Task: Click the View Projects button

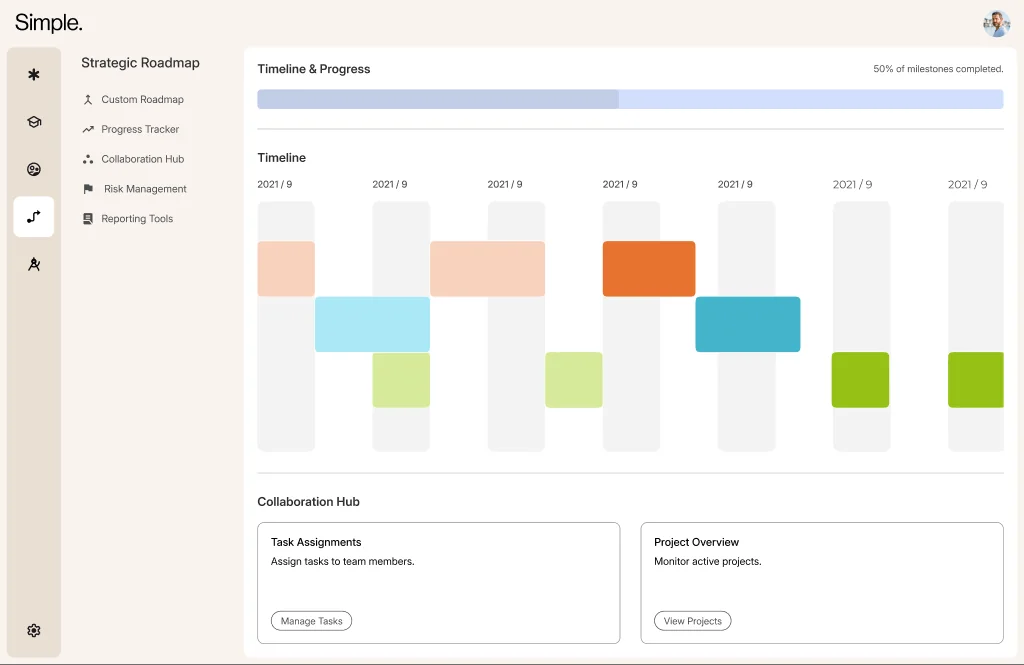Action: point(693,621)
